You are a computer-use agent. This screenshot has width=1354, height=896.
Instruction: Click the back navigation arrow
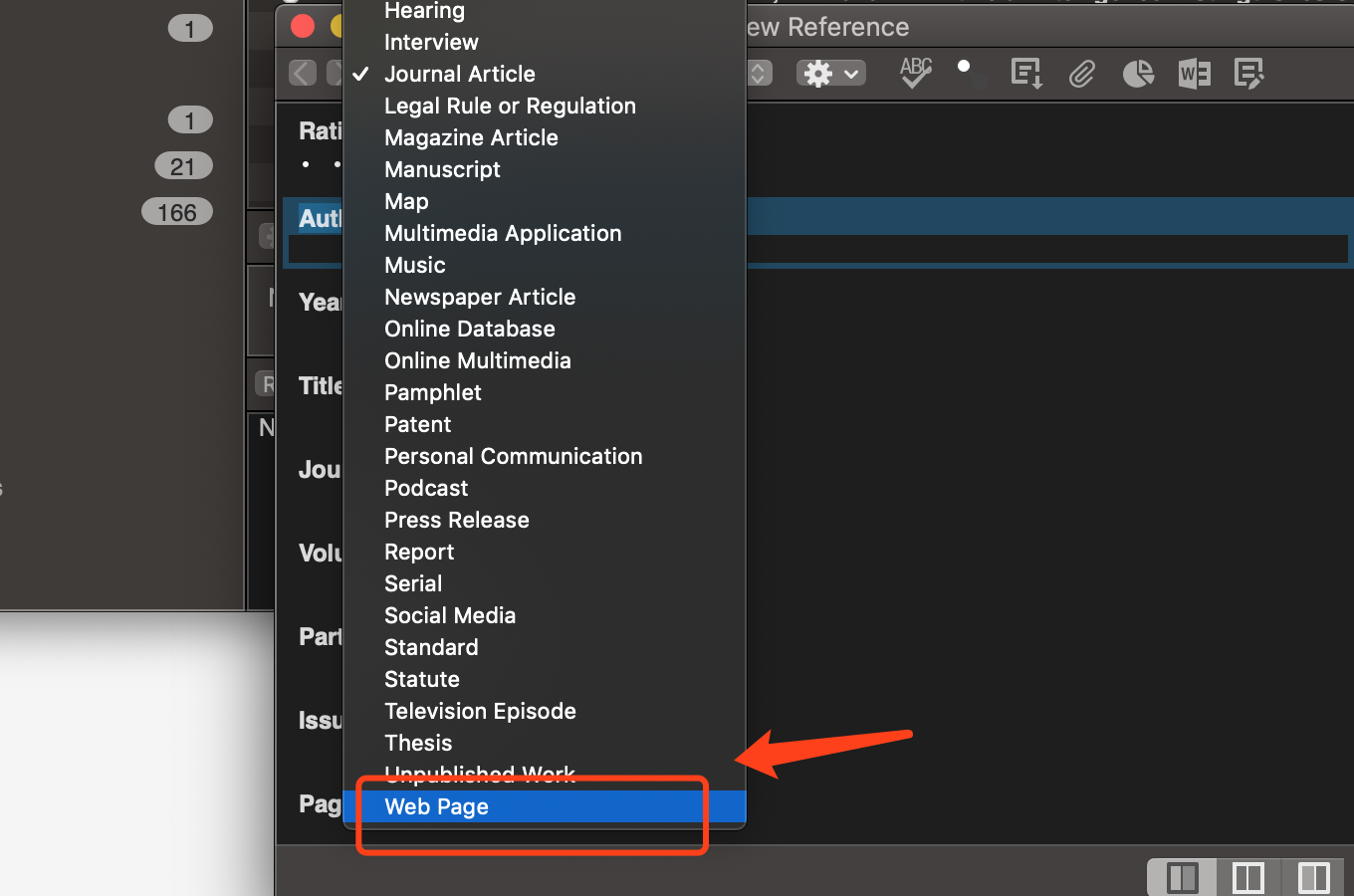click(x=302, y=73)
